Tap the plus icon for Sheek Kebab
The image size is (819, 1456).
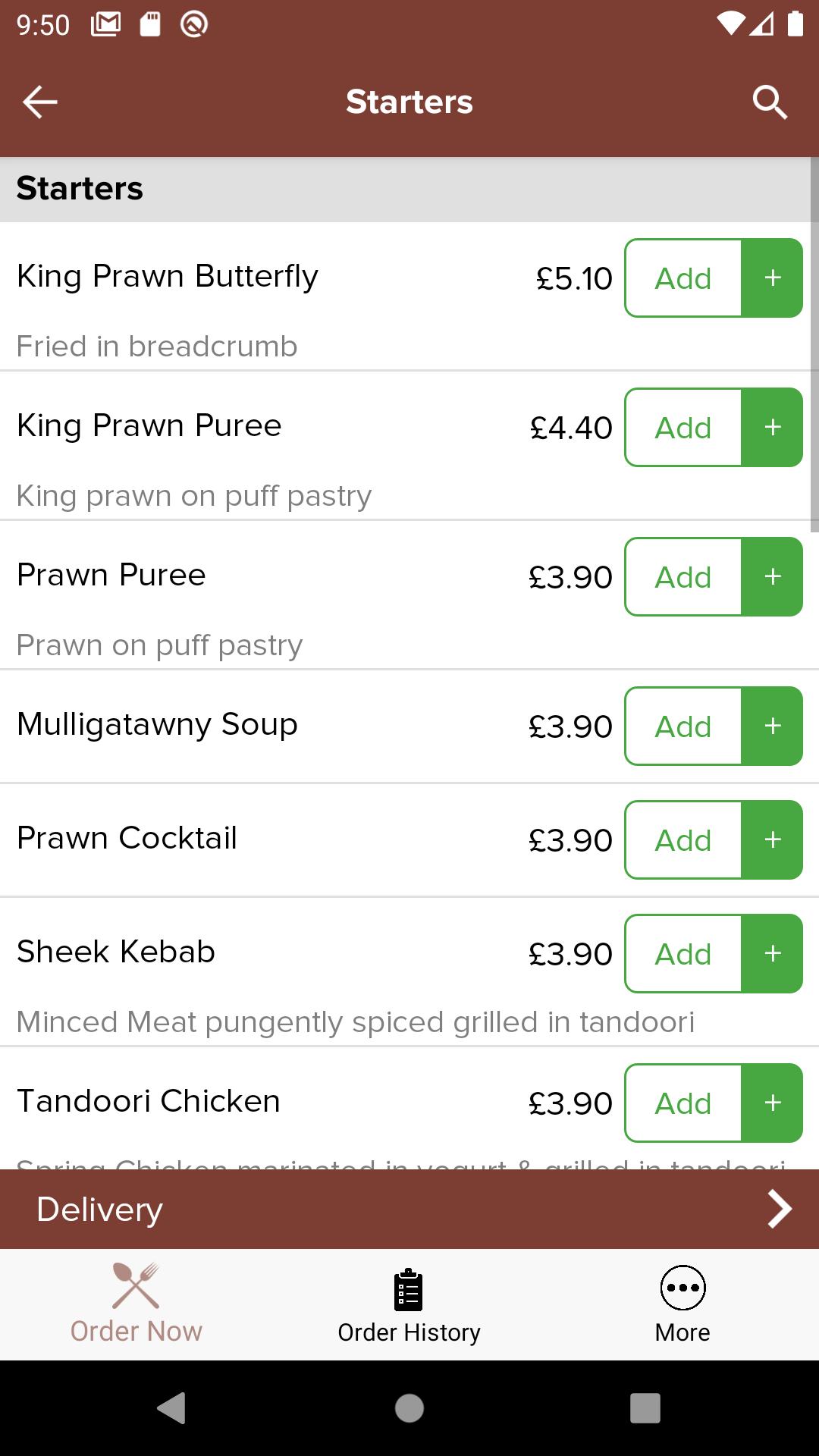772,953
